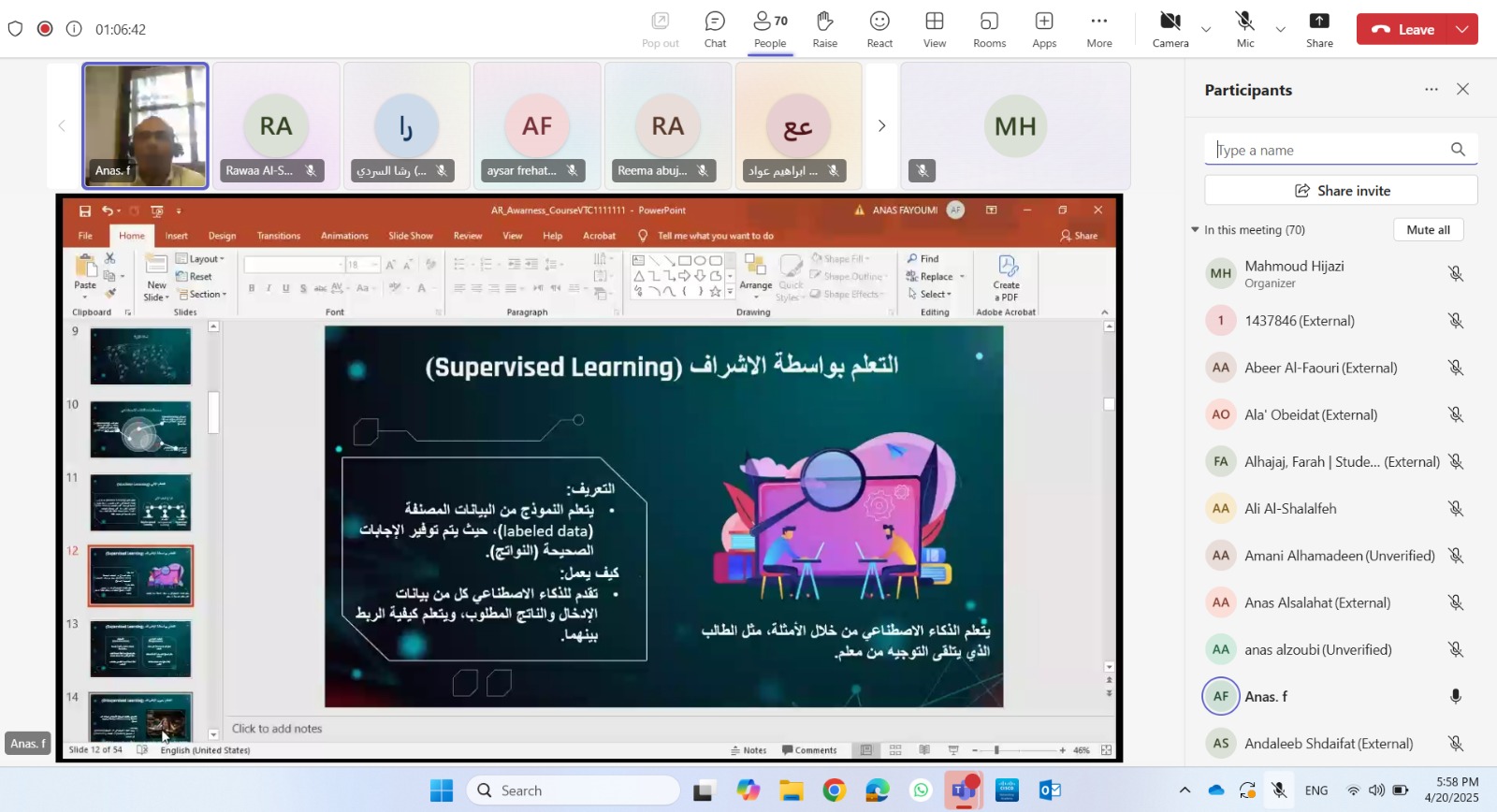Open the Review ribbon tab

(x=468, y=236)
